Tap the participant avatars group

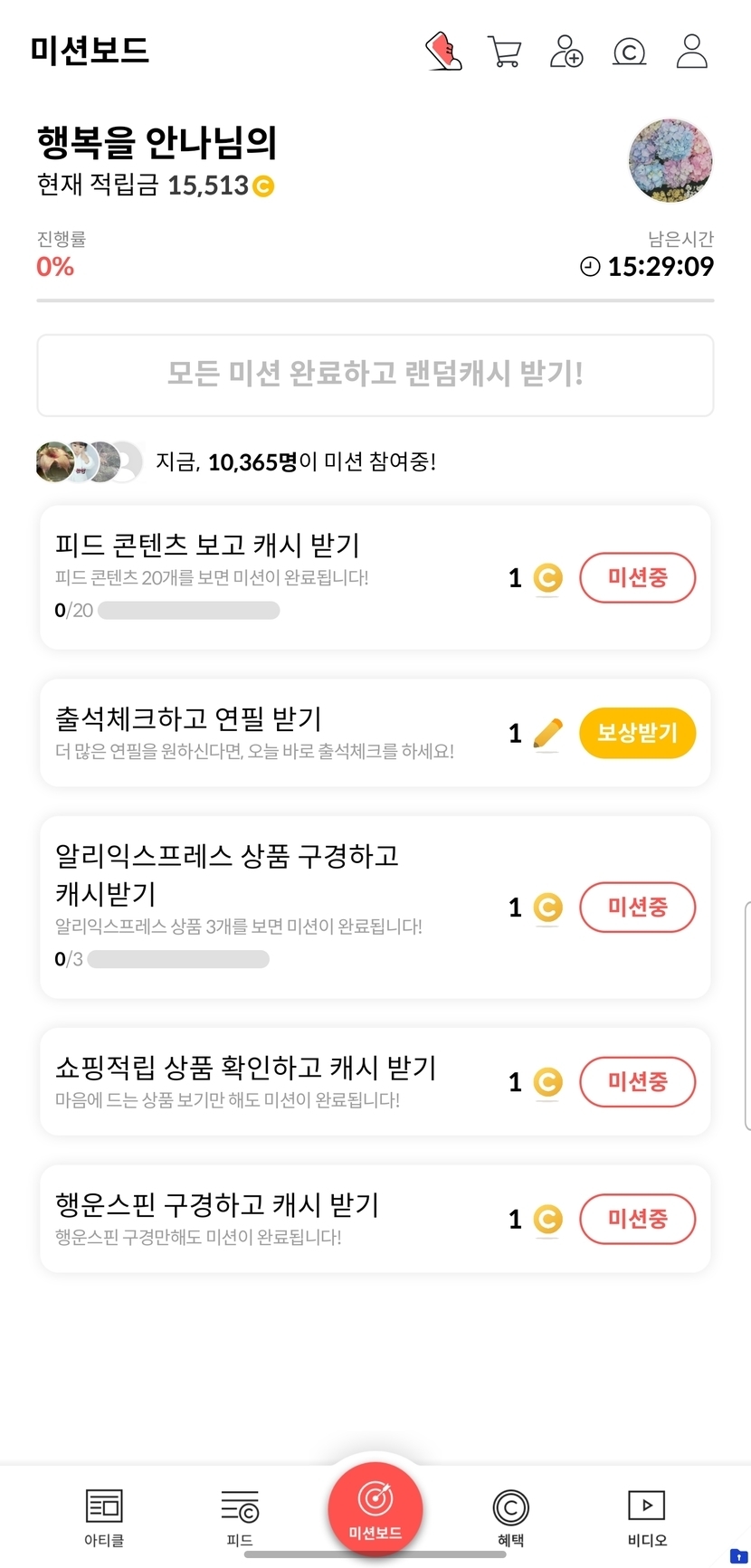pos(89,461)
